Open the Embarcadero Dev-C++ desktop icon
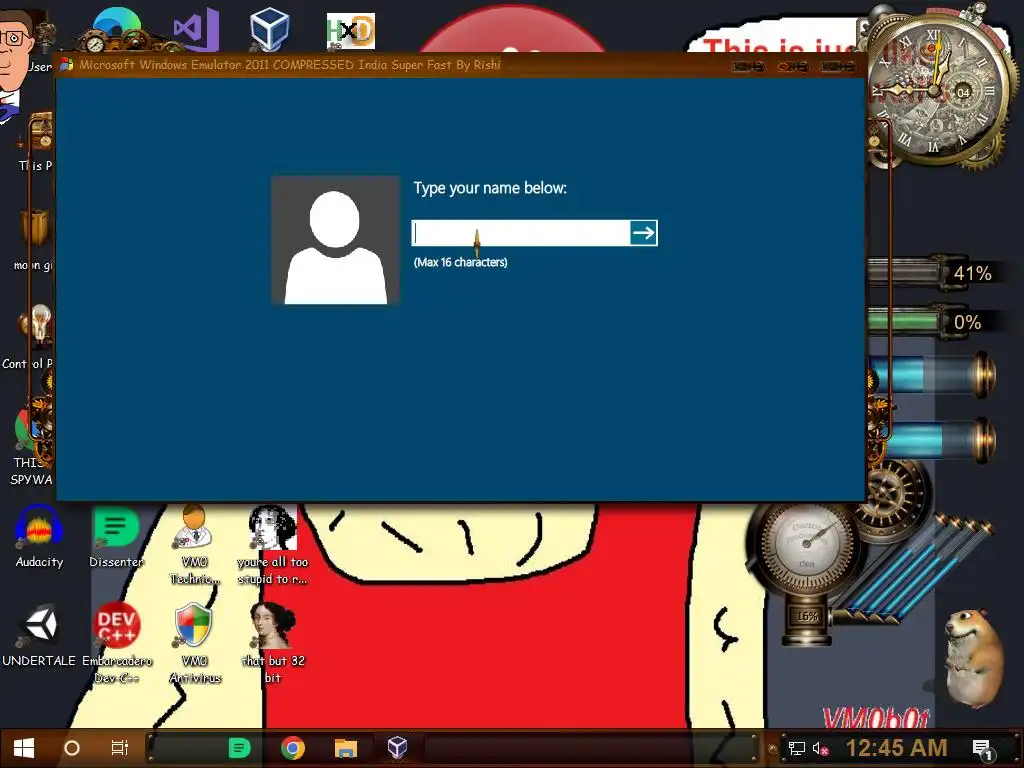The image size is (1024, 768). click(x=117, y=643)
